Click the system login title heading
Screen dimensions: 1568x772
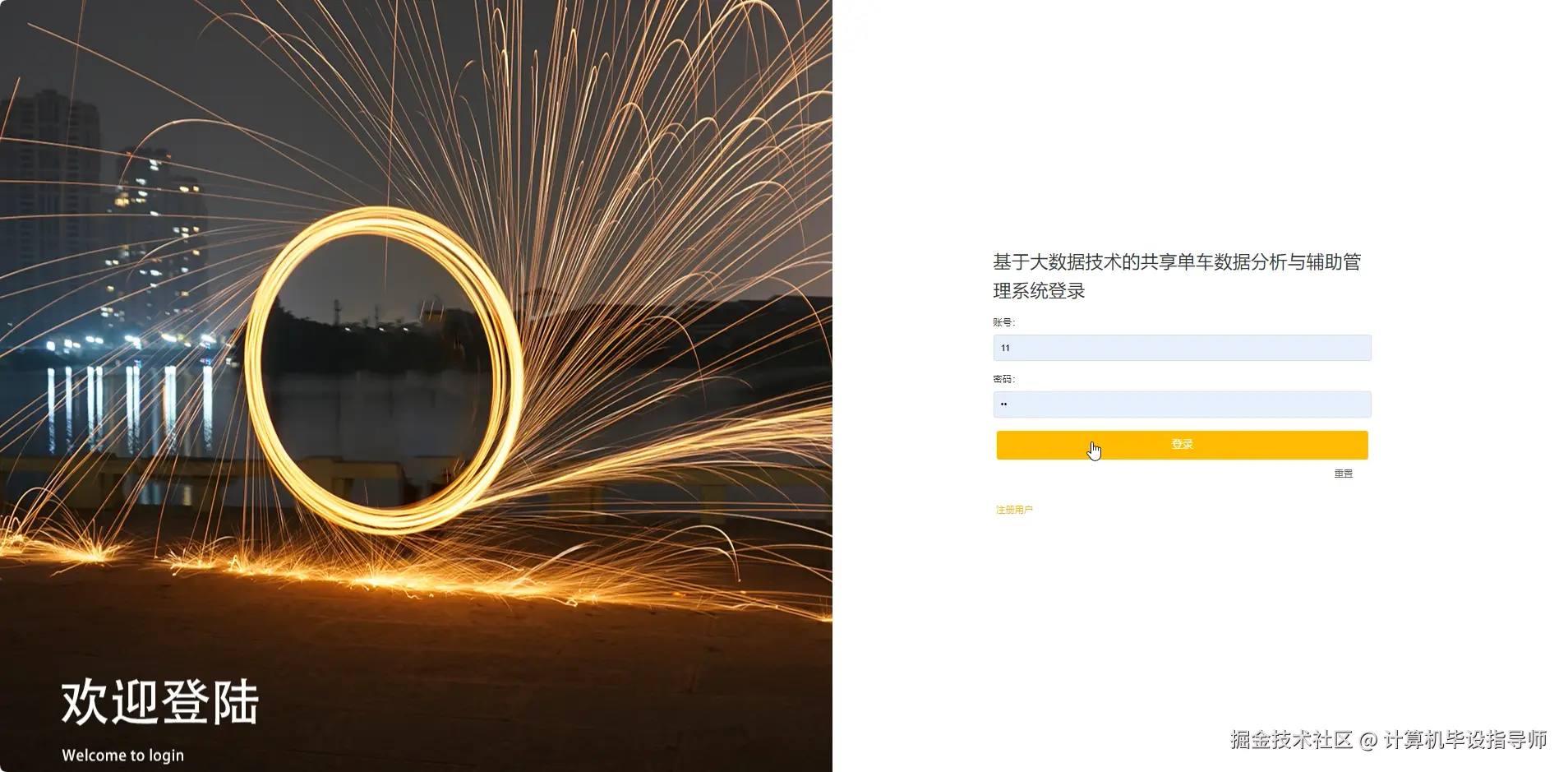(x=1177, y=276)
